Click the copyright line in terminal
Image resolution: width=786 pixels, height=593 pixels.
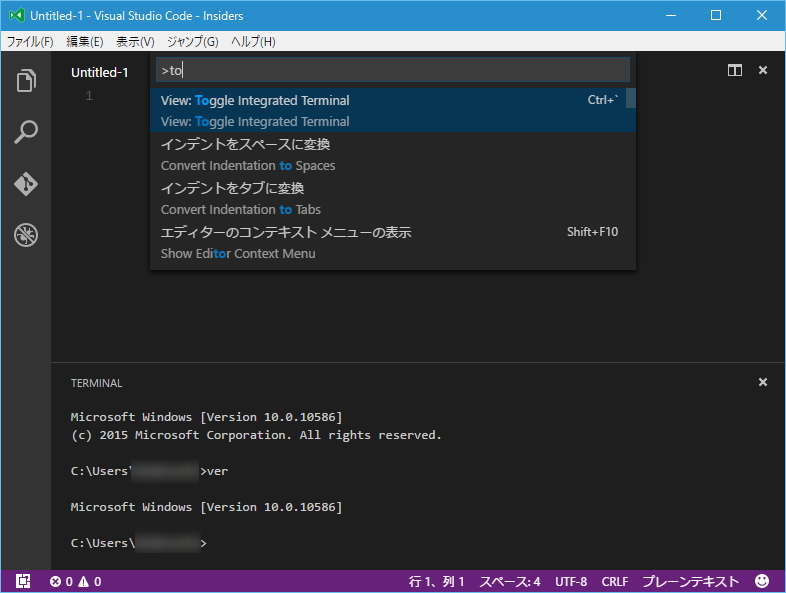[x=256, y=435]
